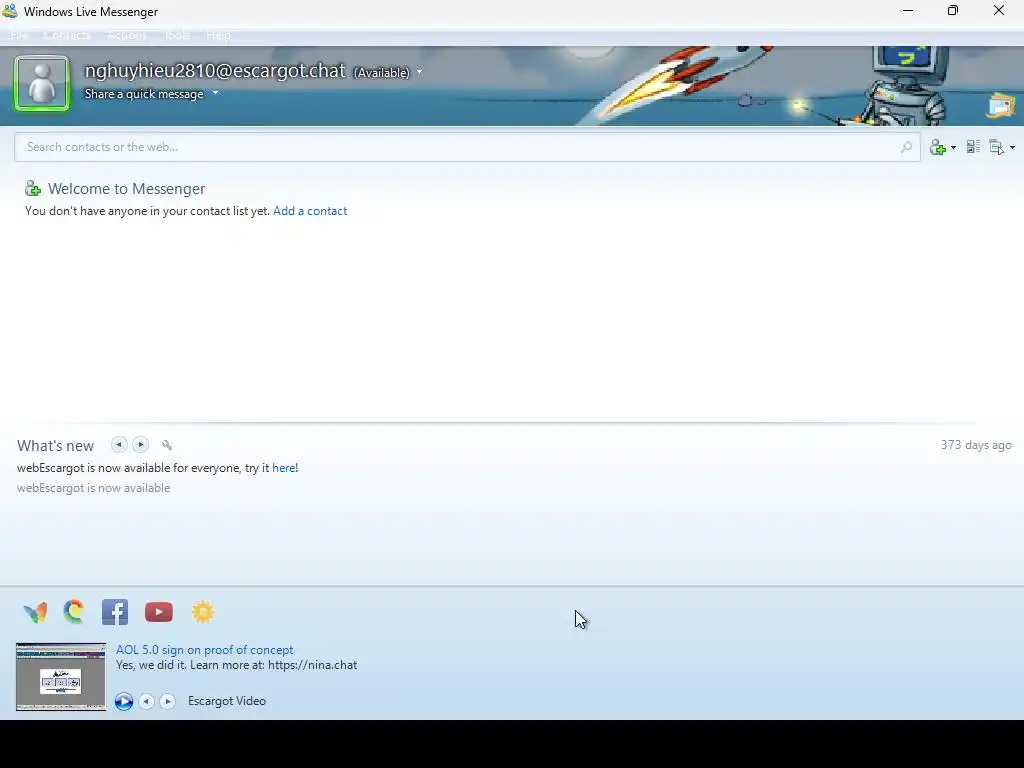The height and width of the screenshot is (768, 1024).
Task: Go to next Escargot video
Action: 168,701
